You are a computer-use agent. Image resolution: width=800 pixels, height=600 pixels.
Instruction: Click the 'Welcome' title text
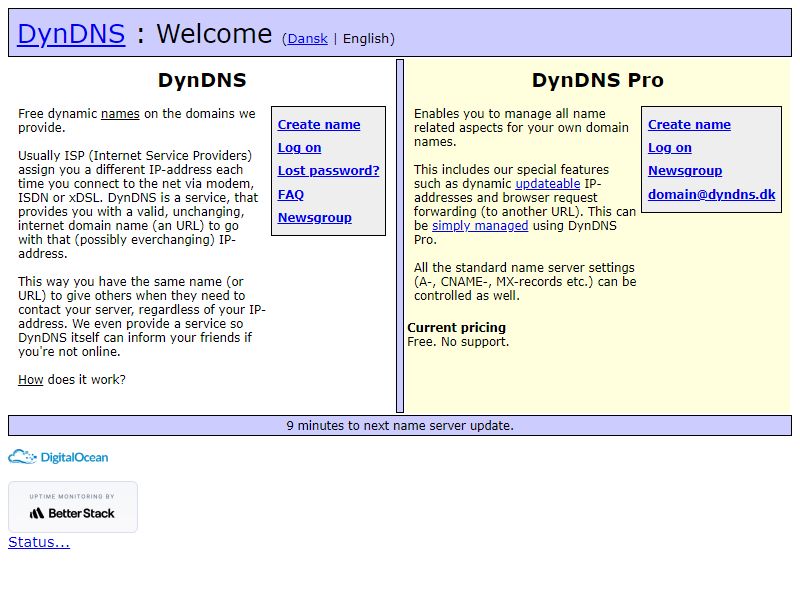coord(214,34)
